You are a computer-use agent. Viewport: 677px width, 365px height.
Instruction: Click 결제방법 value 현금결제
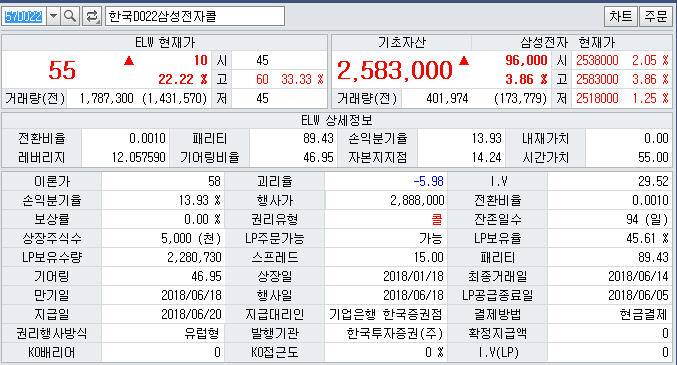click(x=643, y=314)
